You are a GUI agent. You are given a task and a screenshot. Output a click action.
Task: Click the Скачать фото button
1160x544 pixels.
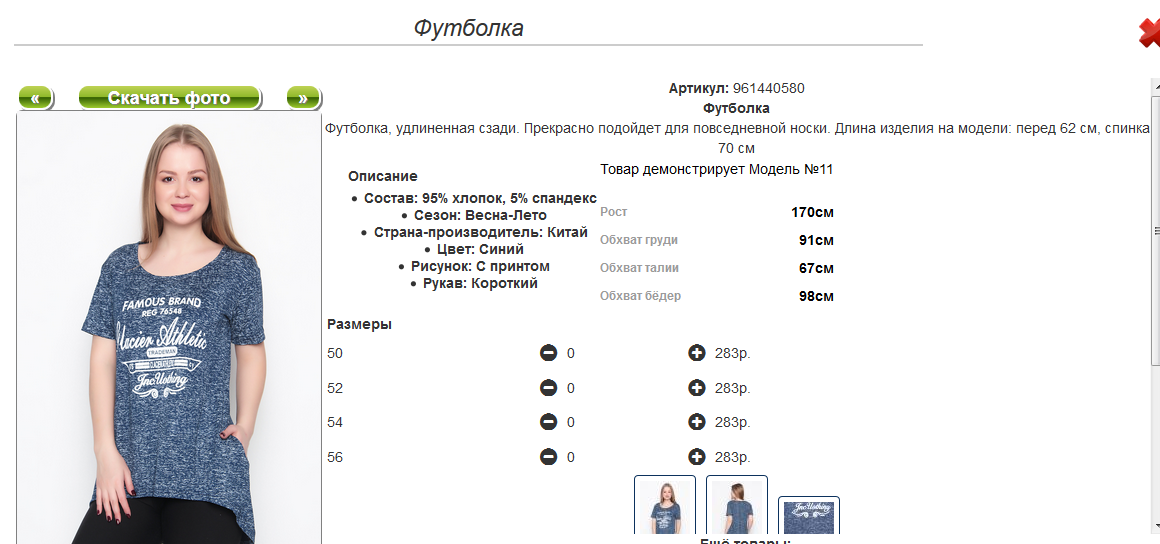click(169, 98)
